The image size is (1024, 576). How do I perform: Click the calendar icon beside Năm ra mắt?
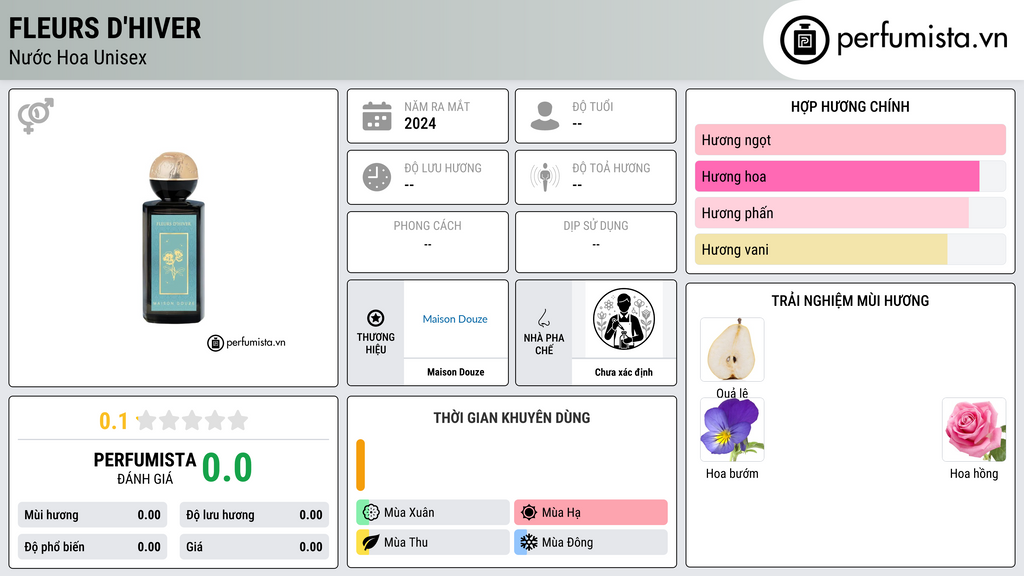pyautogui.click(x=377, y=116)
